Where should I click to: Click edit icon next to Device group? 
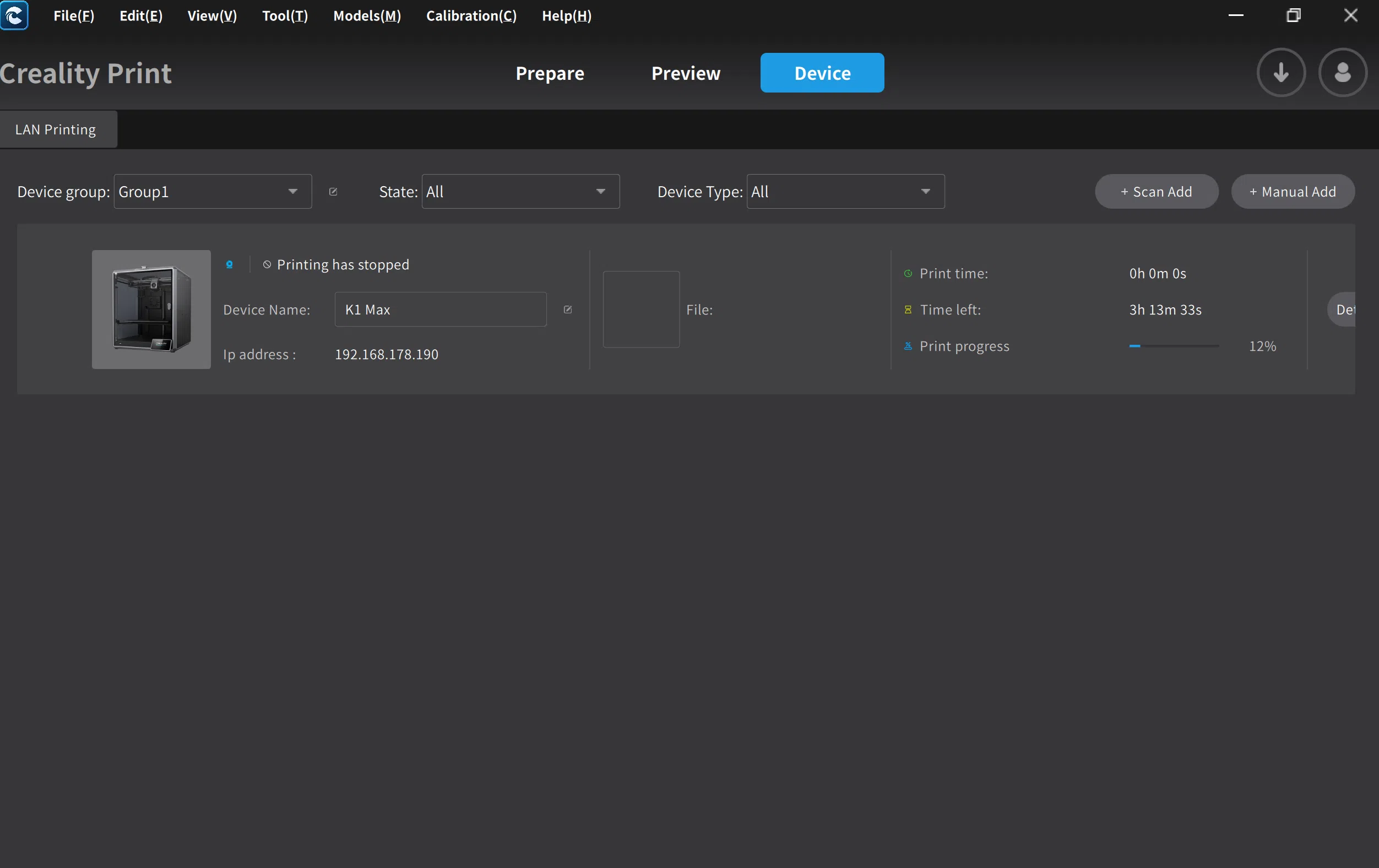pos(333,192)
